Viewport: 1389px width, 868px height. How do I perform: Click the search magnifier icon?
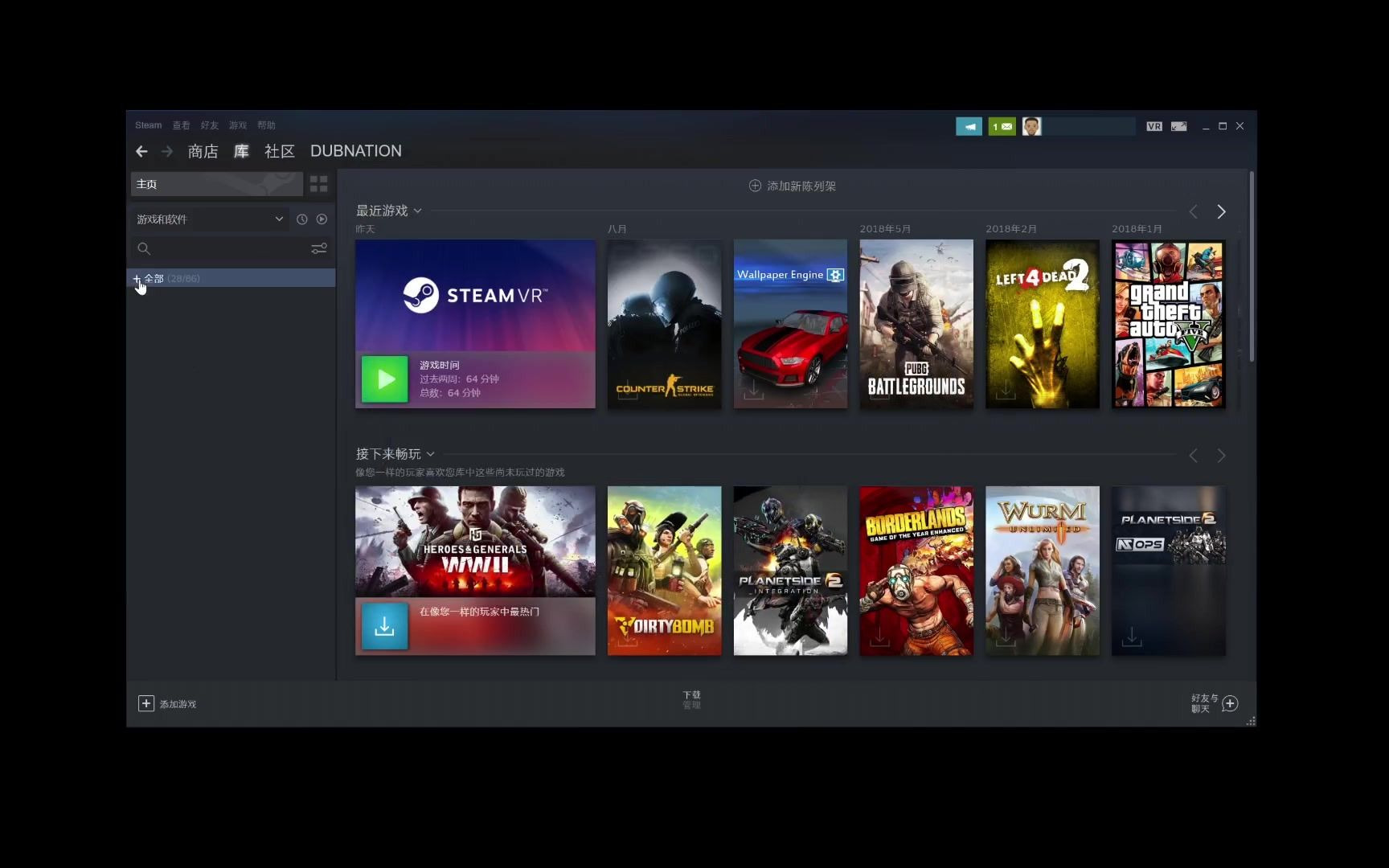click(x=144, y=249)
